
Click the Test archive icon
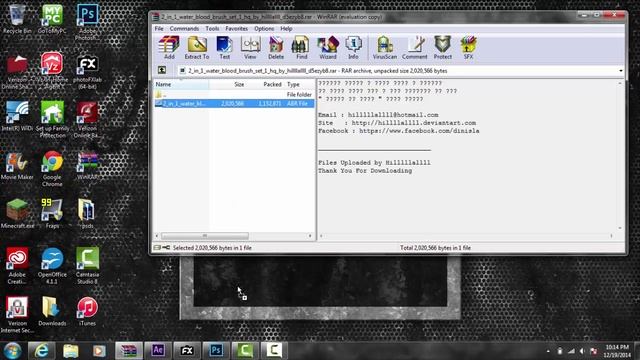[x=224, y=48]
